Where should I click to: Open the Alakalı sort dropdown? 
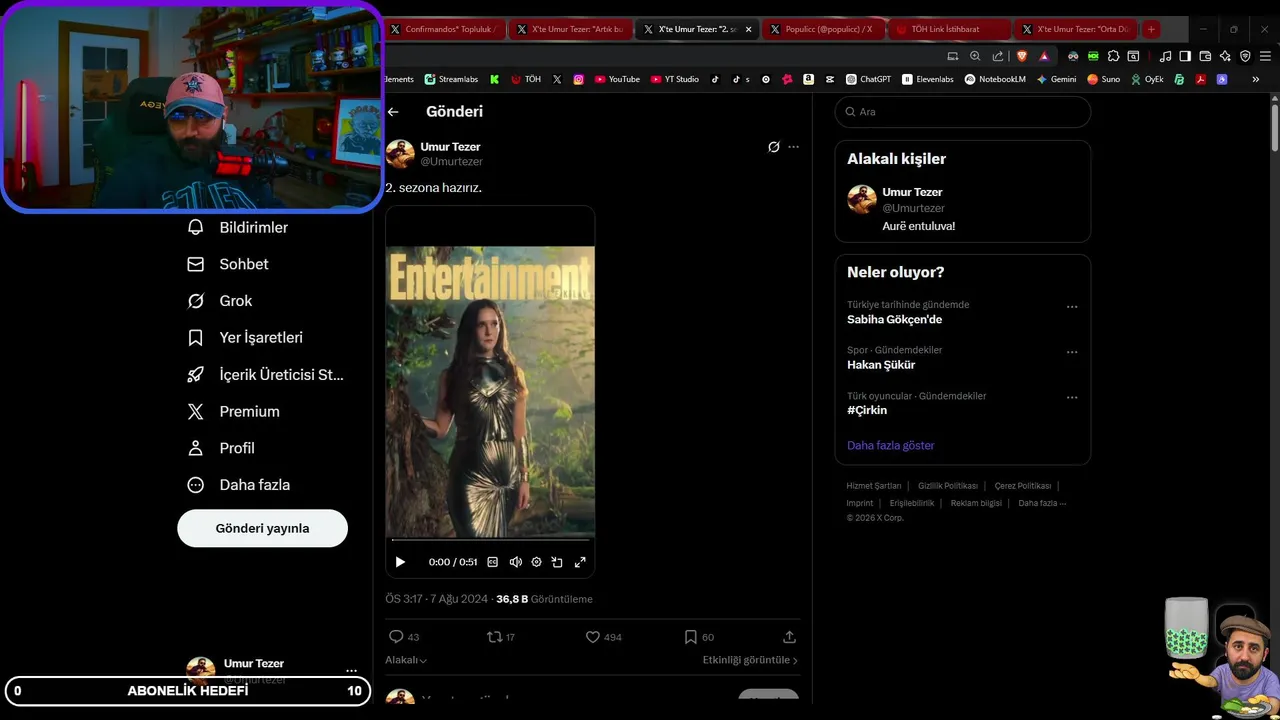tap(406, 660)
